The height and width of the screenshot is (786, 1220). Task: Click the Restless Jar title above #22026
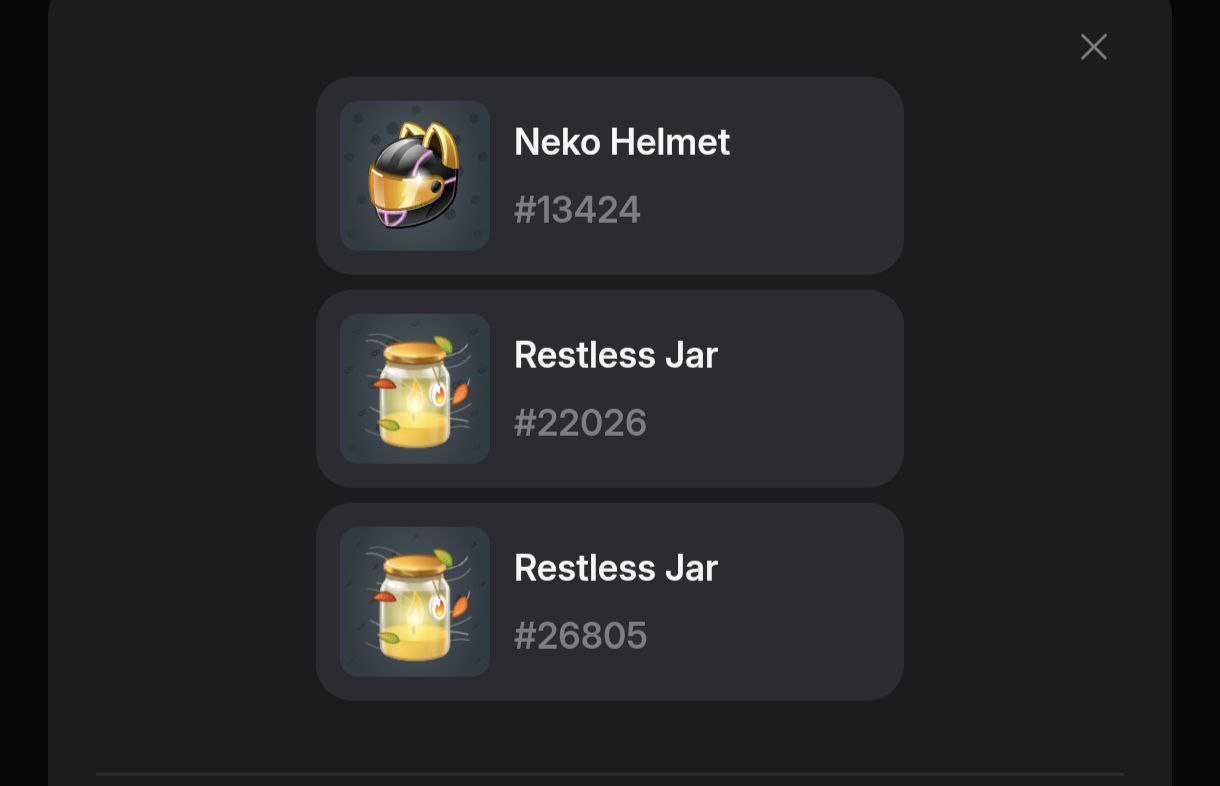[616, 355]
